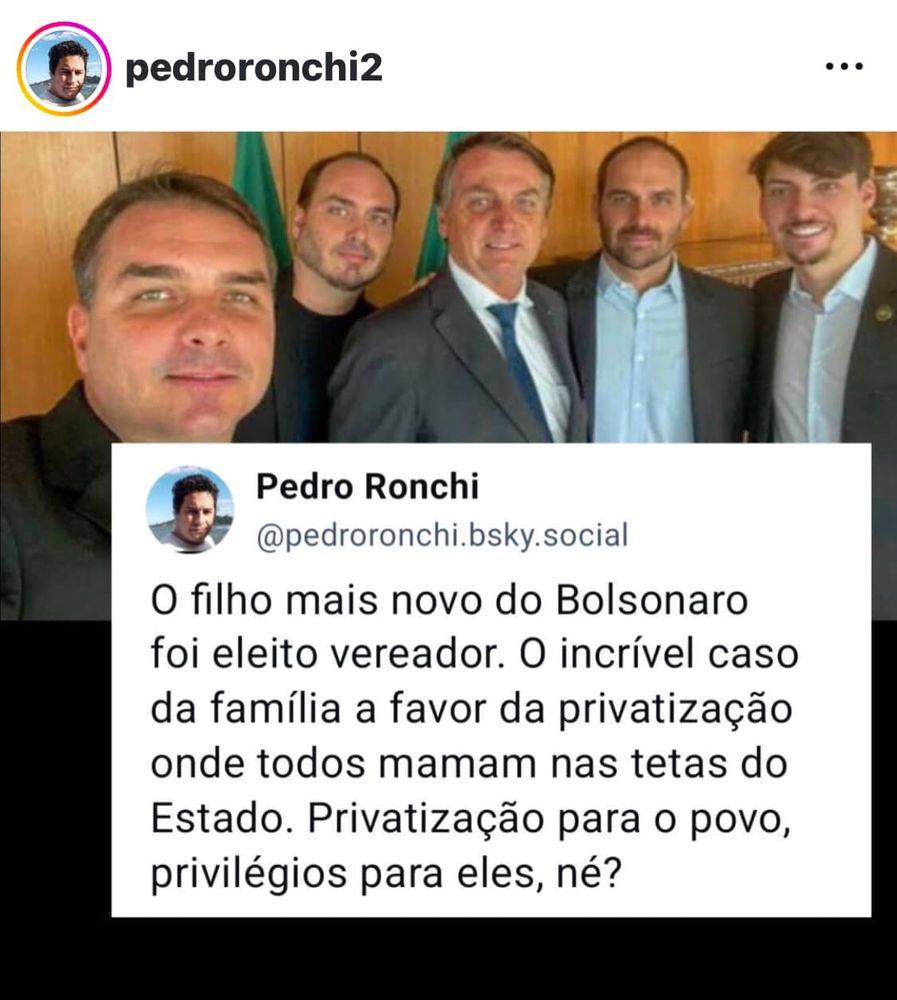View the pedroronchi2 story ring avatar
The height and width of the screenshot is (1000, 897).
click(63, 68)
